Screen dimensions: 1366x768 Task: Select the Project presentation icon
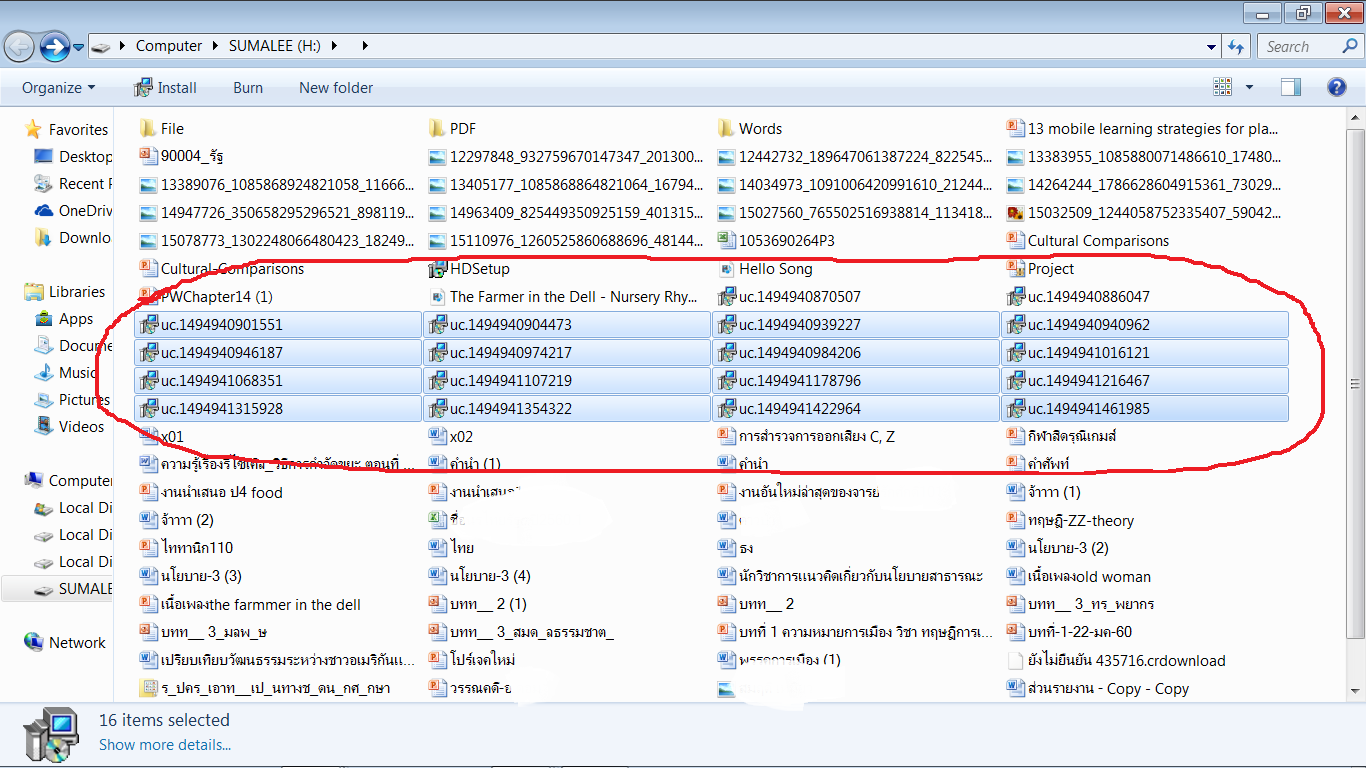[x=1015, y=269]
